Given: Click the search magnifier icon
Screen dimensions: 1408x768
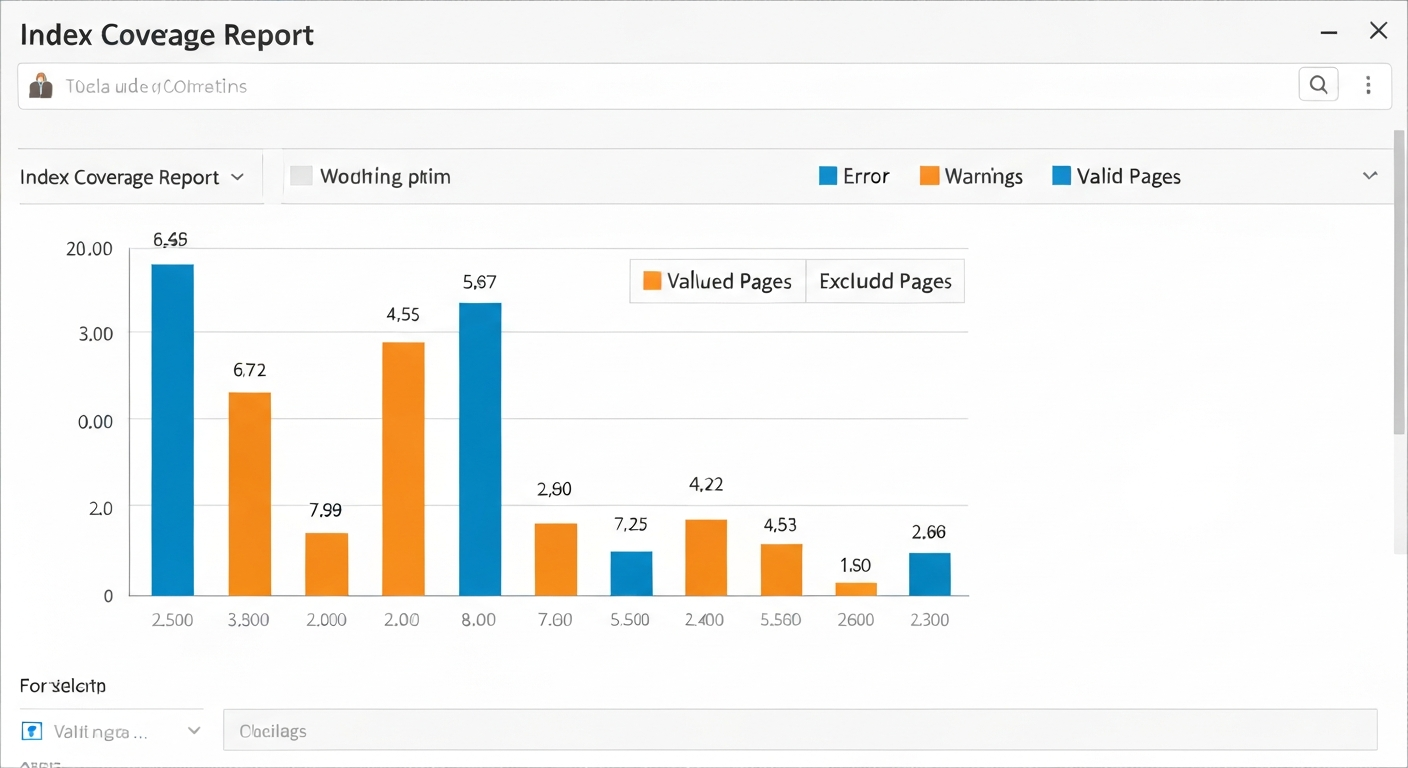Looking at the screenshot, I should (1318, 86).
